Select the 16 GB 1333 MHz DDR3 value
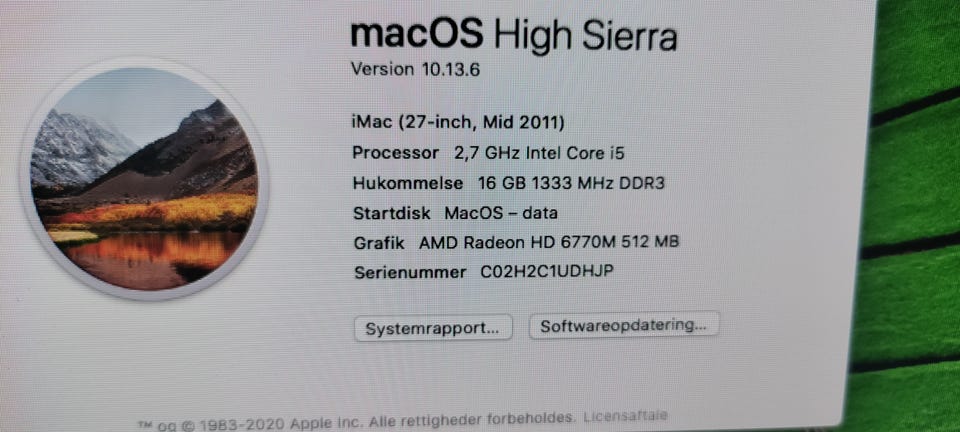This screenshot has width=960, height=432. click(x=571, y=182)
